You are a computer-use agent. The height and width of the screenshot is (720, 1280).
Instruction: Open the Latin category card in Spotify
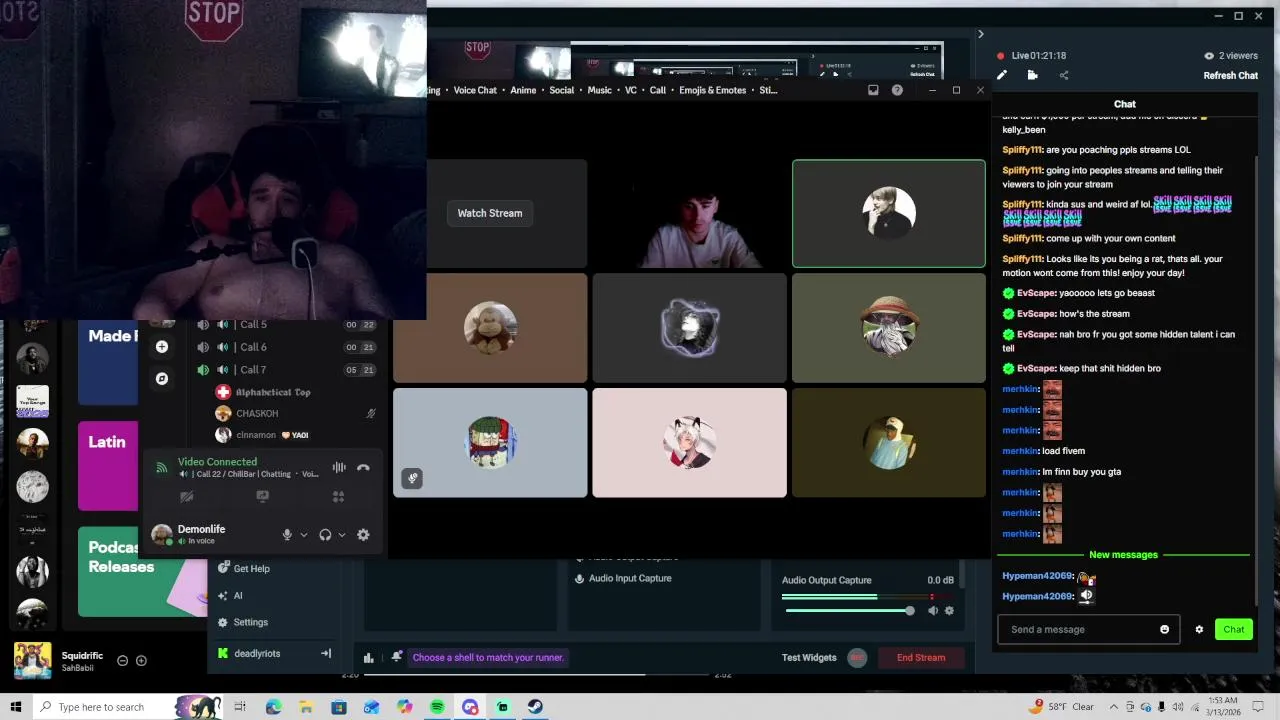108,465
